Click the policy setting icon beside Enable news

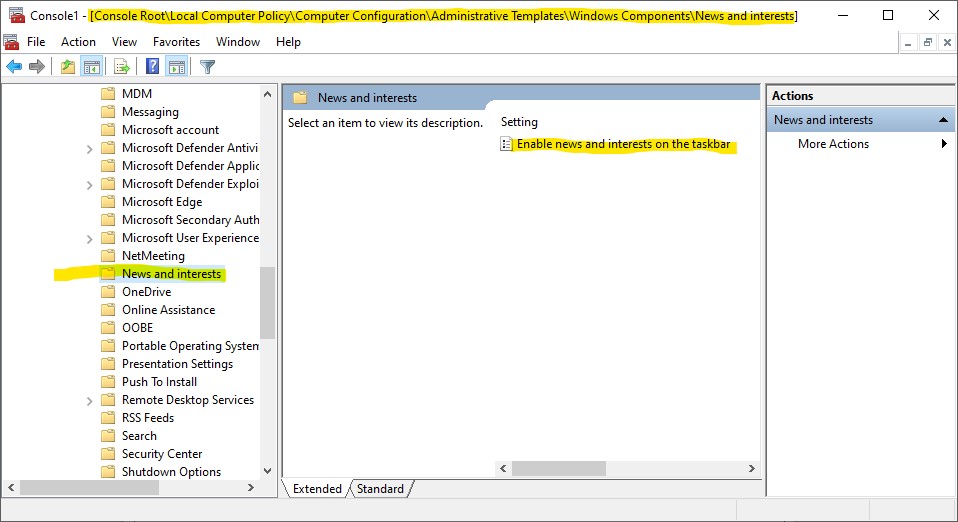pos(506,144)
